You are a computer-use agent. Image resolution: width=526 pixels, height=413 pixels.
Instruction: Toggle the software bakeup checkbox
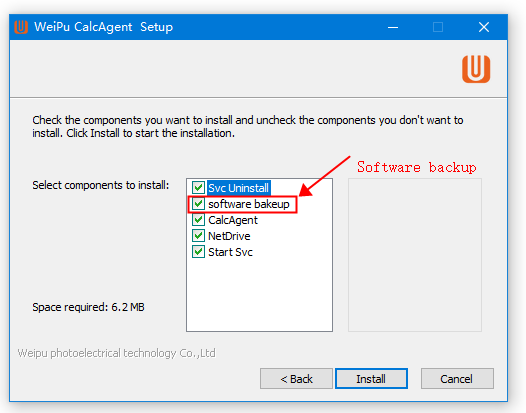point(198,204)
